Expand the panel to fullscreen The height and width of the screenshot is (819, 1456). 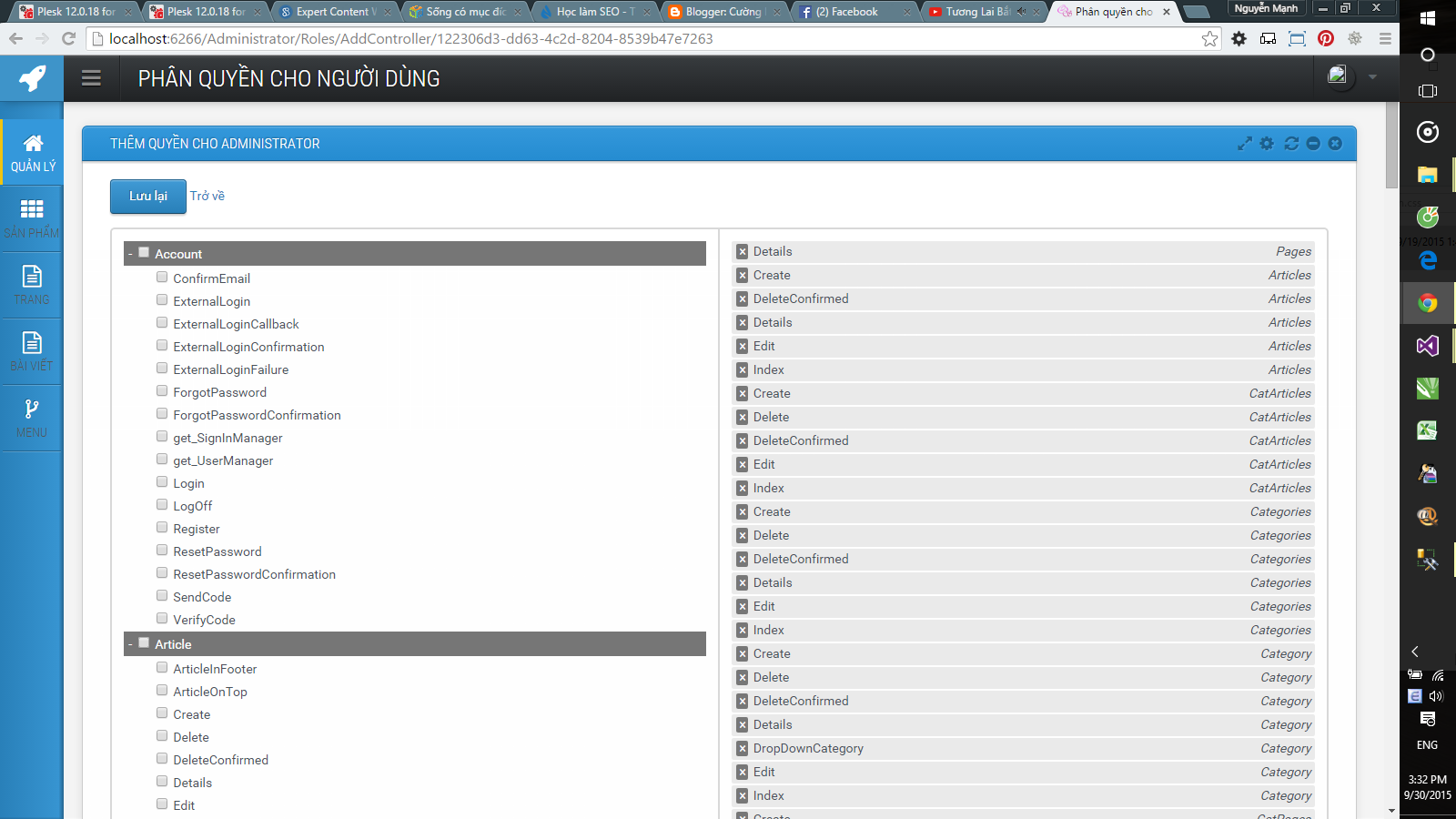pos(1245,143)
